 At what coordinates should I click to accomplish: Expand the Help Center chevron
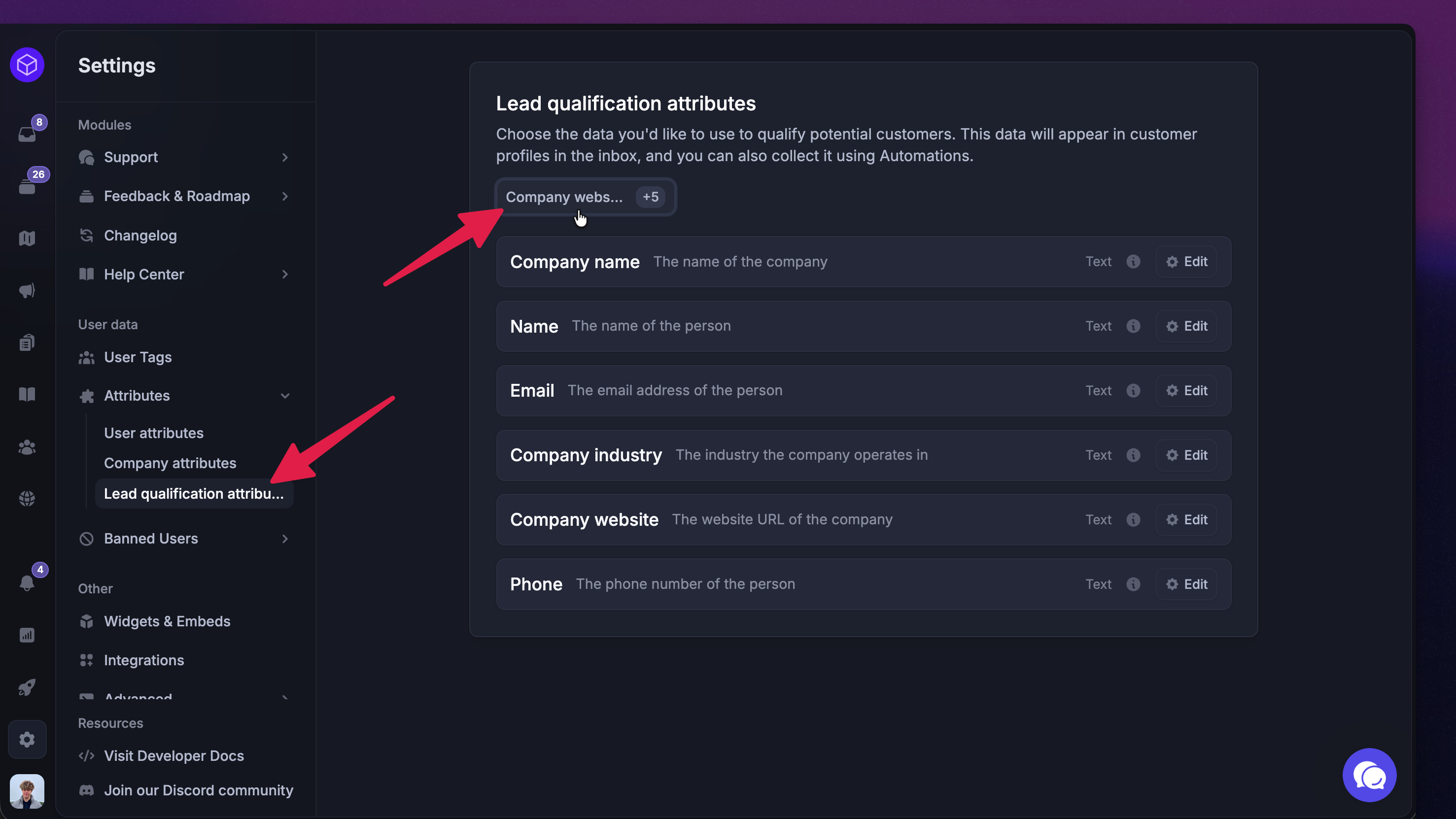pyautogui.click(x=285, y=274)
